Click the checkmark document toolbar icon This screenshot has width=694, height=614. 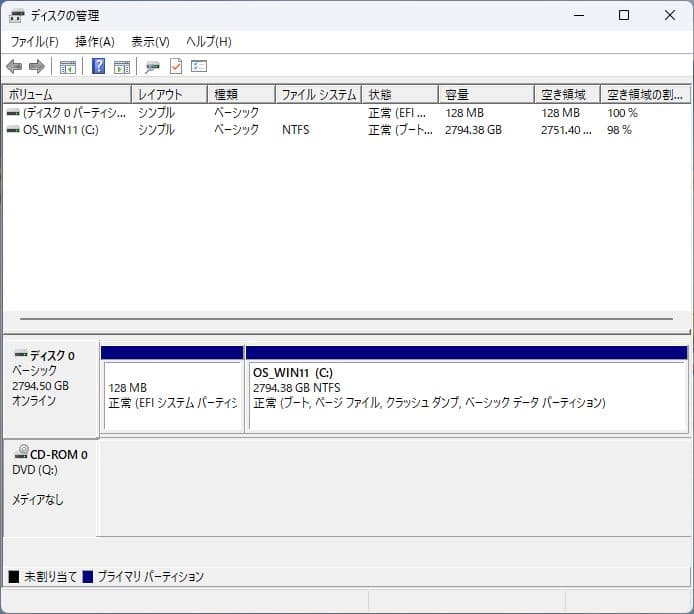point(176,66)
